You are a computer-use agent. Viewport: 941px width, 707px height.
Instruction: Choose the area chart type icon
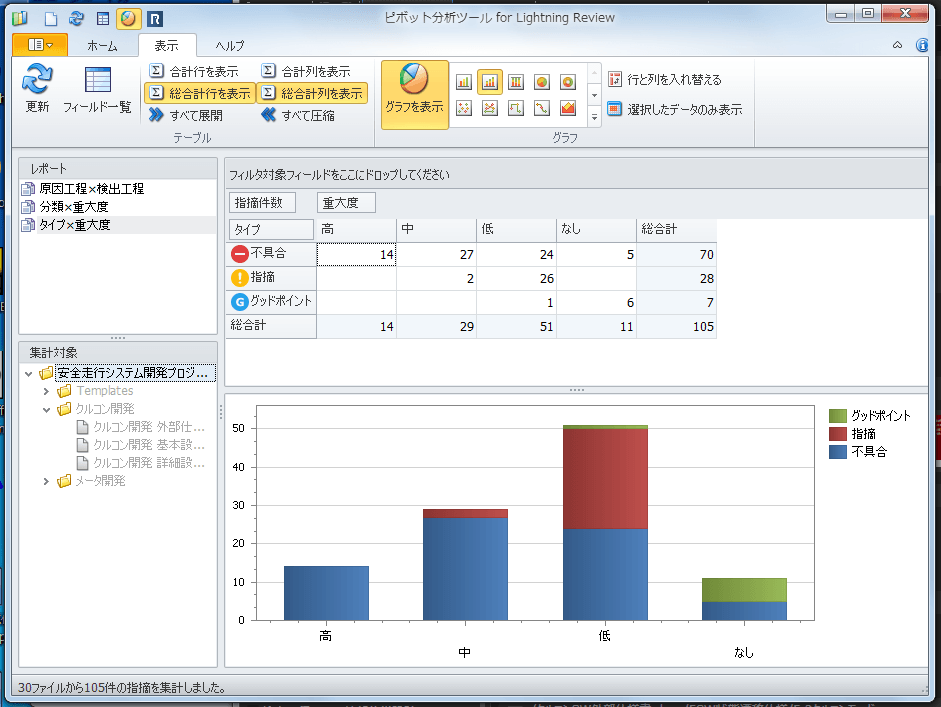click(568, 108)
